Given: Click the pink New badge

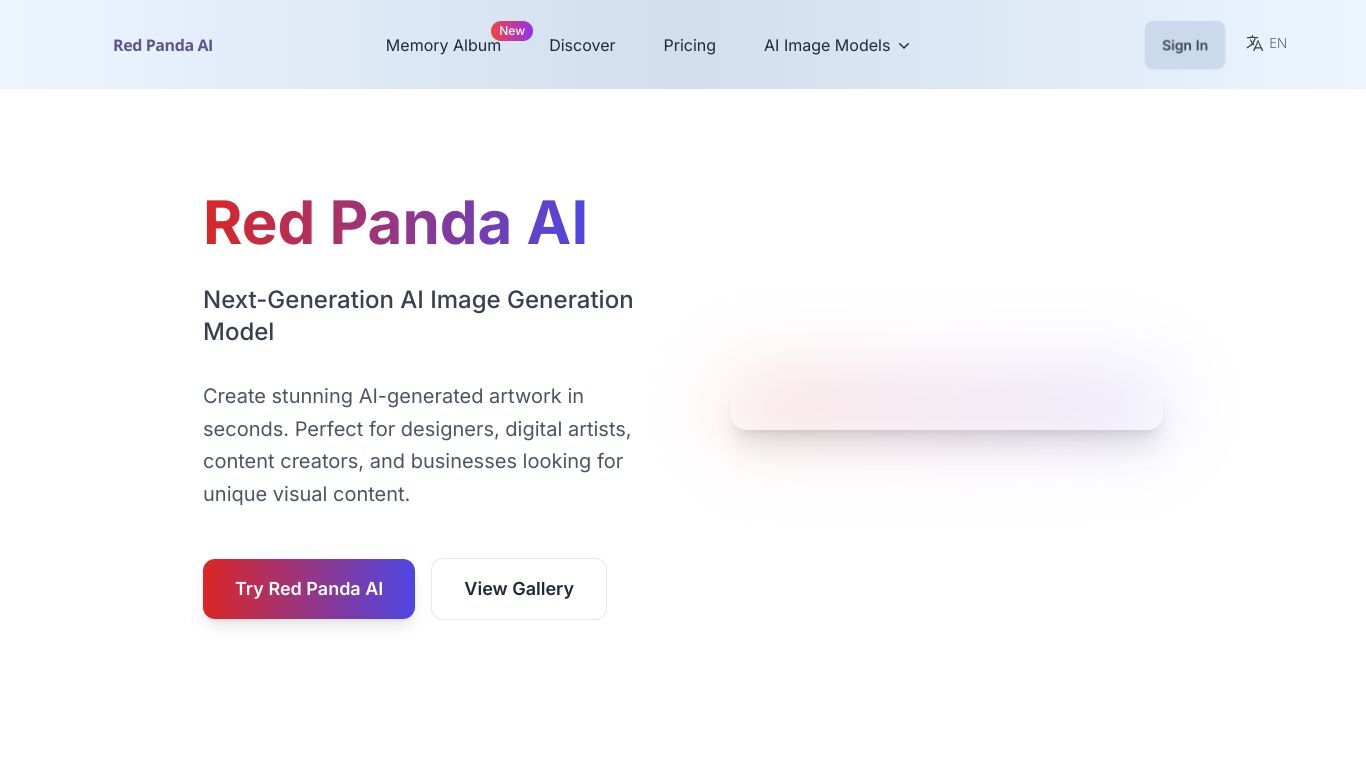Looking at the screenshot, I should [x=512, y=31].
